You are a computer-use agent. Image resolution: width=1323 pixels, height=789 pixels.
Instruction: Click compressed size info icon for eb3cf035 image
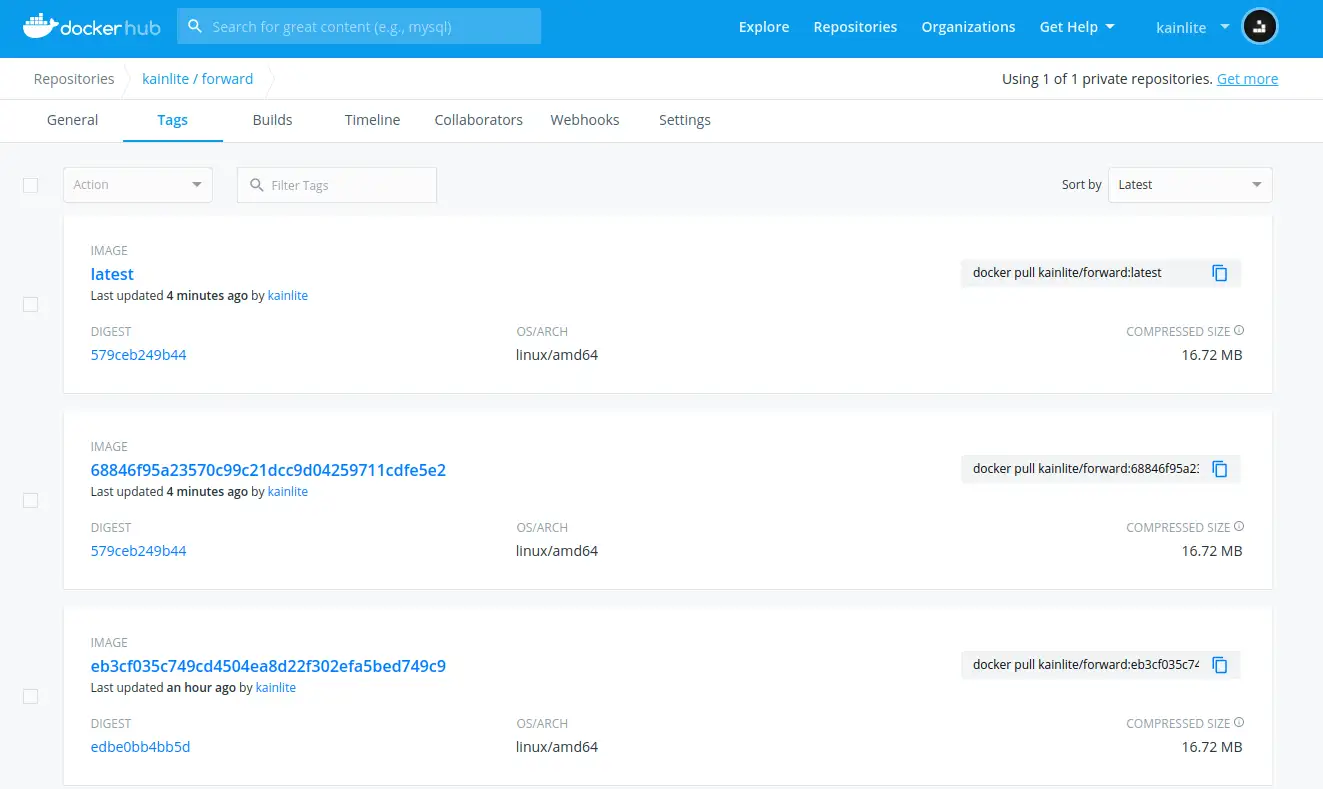[1239, 723]
